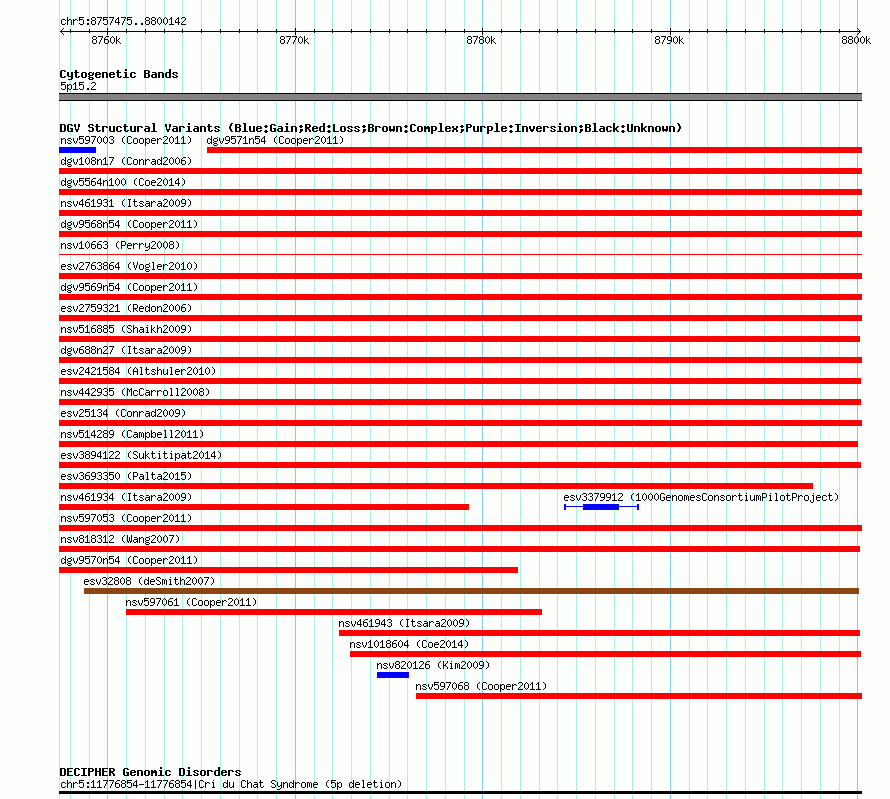Open nsv10663 (Perry2008) variant label
890x799 pixels.
[x=120, y=245]
